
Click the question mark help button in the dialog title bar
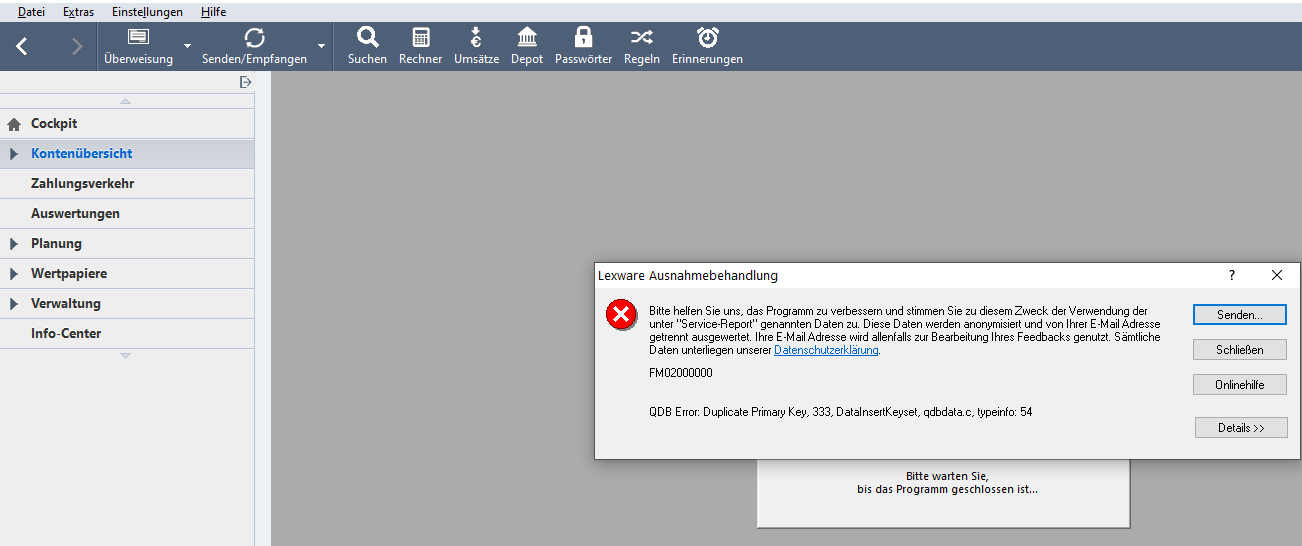1231,275
